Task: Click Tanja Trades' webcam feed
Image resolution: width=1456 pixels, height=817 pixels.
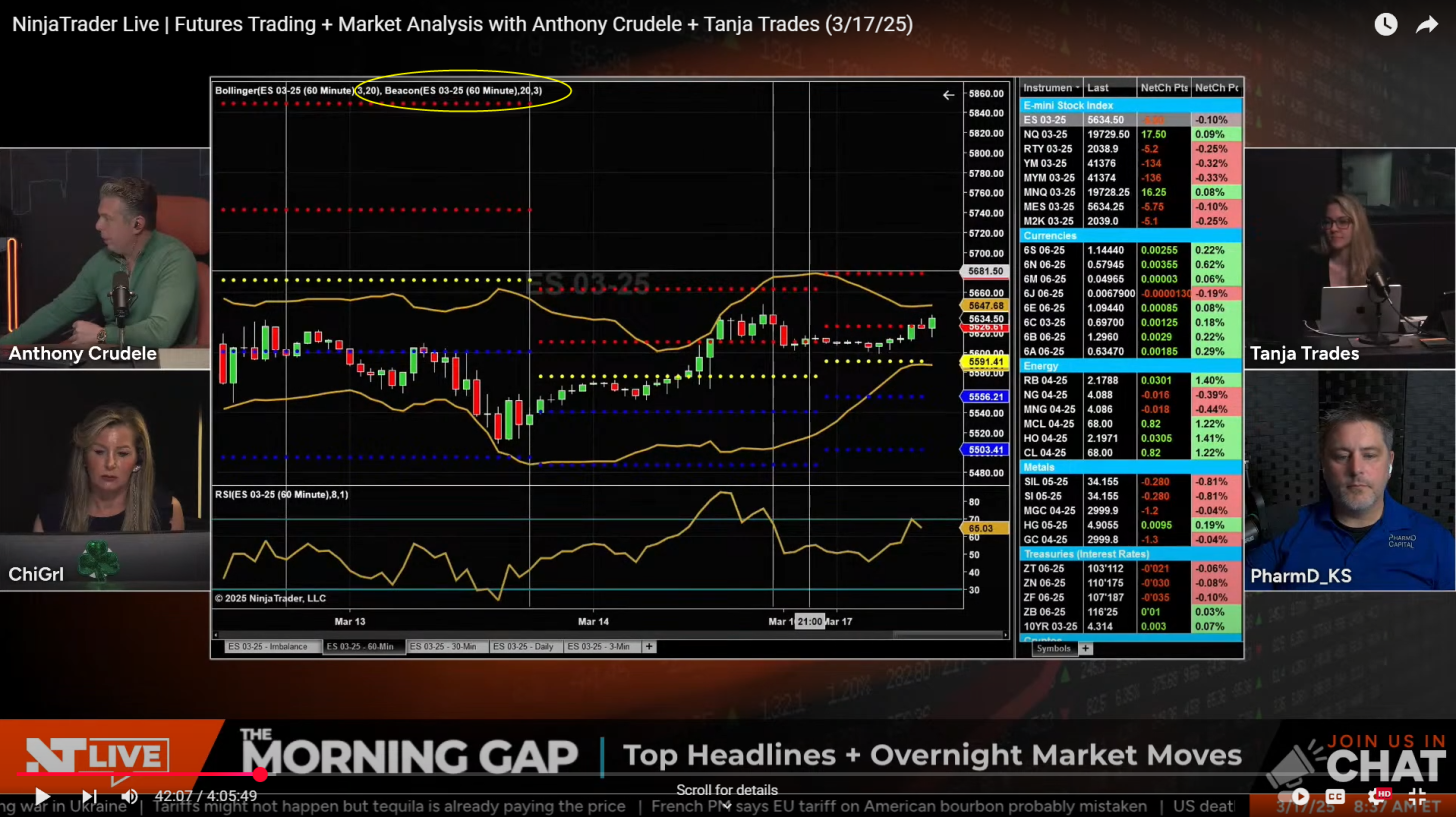Action: [x=1350, y=259]
